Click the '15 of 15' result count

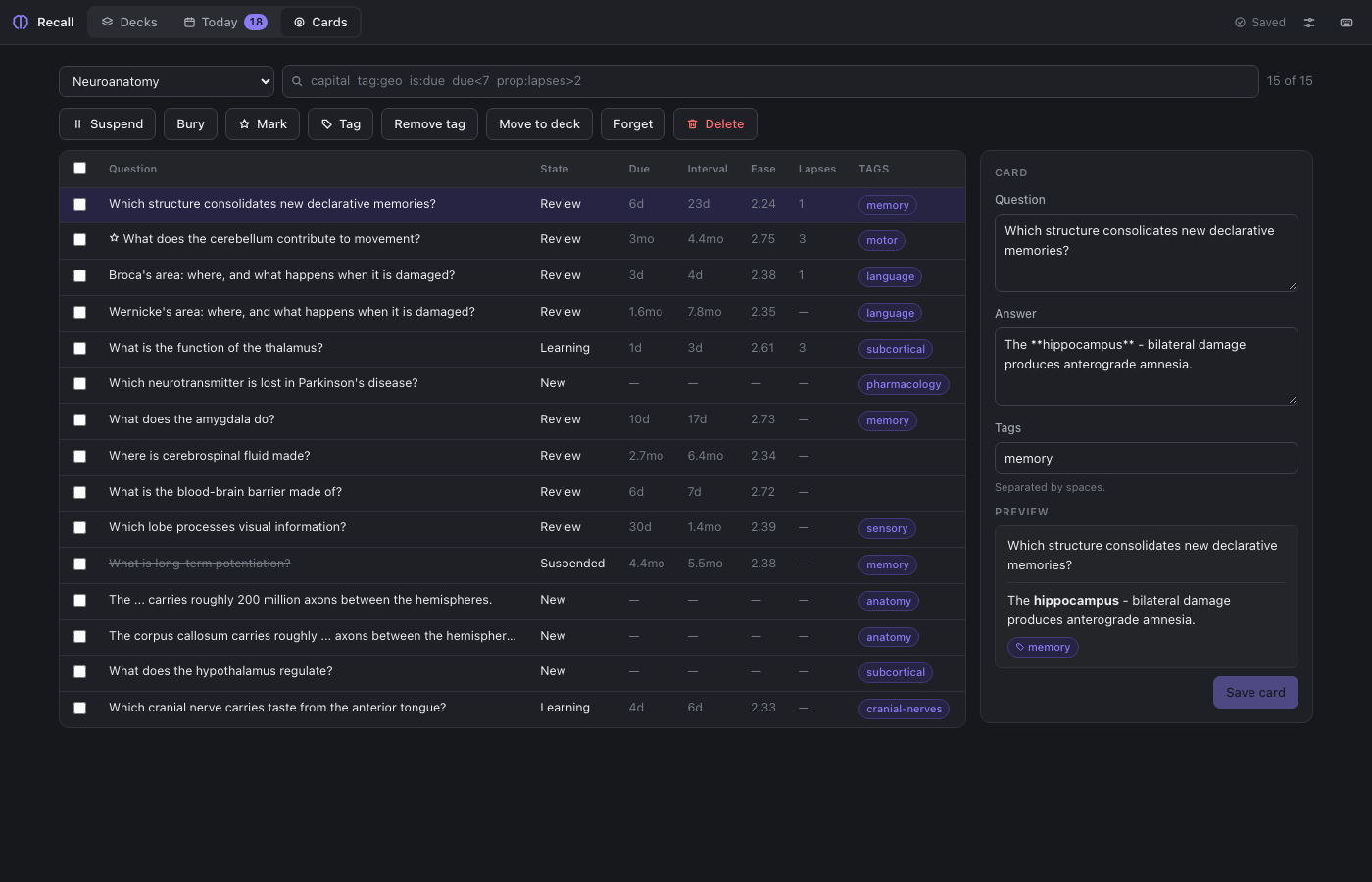click(1290, 81)
